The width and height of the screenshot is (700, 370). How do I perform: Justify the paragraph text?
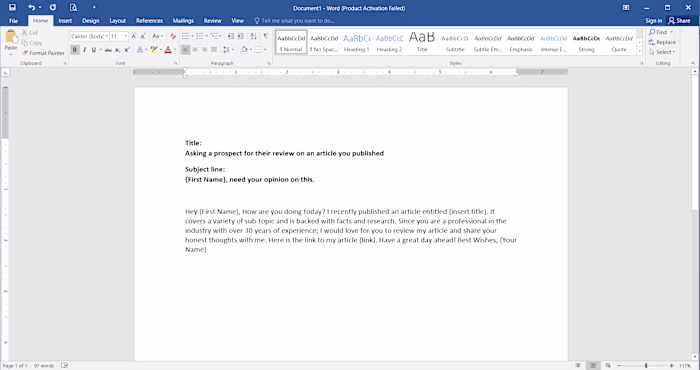pos(214,50)
